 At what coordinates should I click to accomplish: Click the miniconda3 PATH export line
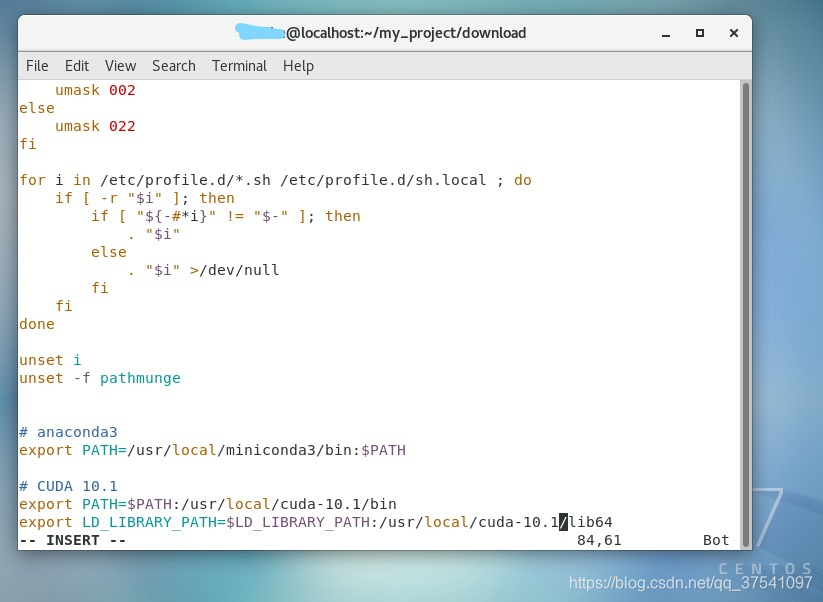tap(213, 450)
